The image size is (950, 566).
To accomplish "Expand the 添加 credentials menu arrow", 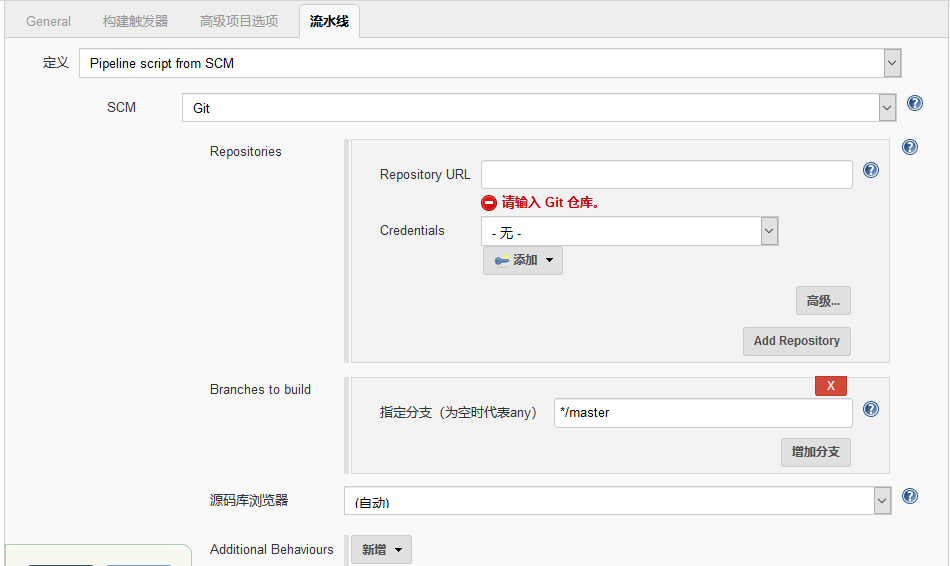I will point(550,260).
